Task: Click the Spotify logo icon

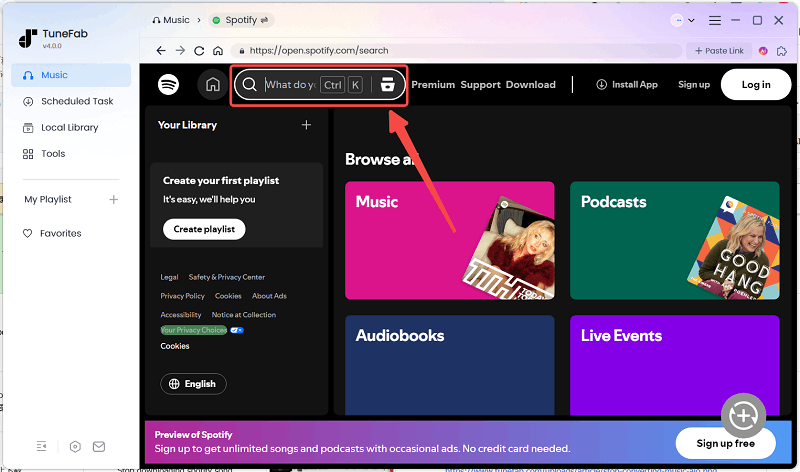Action: [168, 85]
